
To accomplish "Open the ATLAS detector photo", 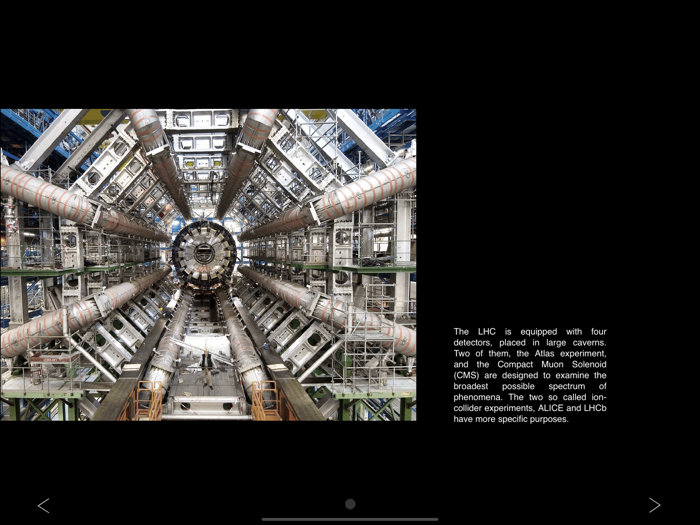I will [x=208, y=265].
